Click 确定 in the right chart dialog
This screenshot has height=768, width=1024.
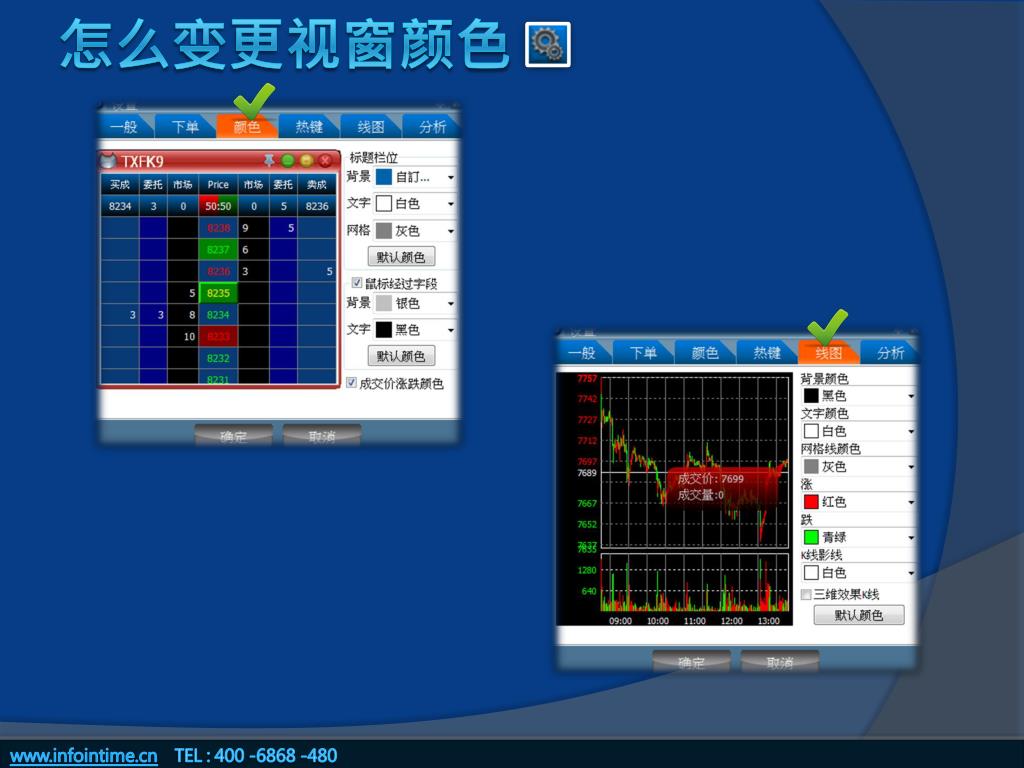692,662
